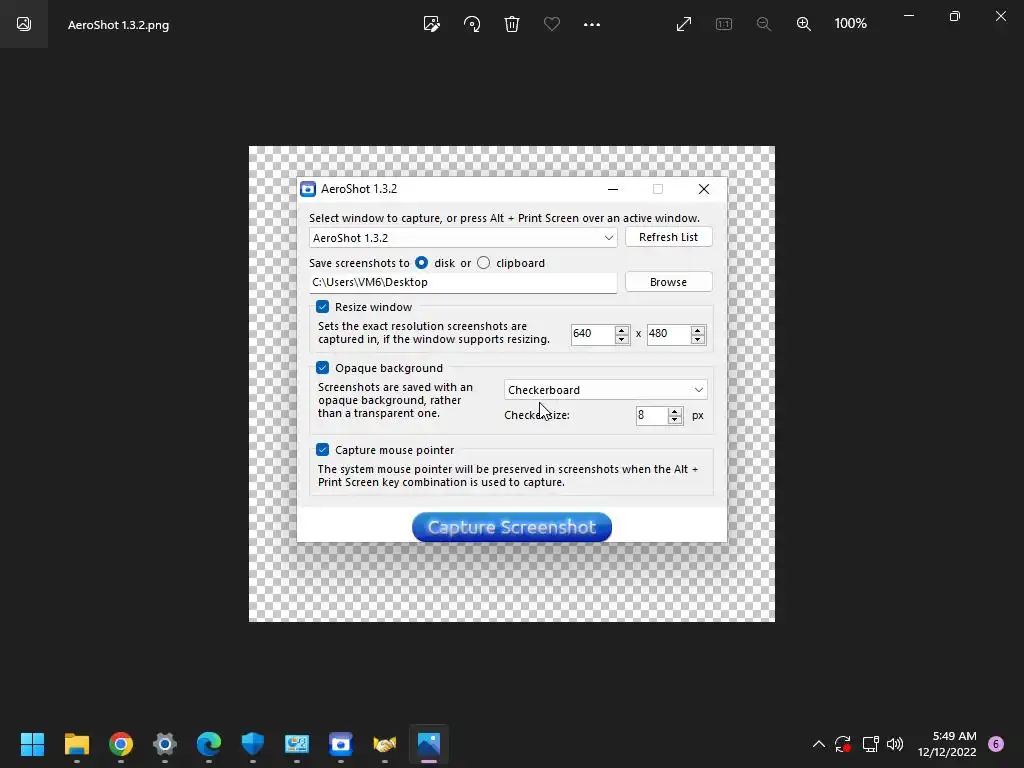Click the C:\Users\VM6\Desktop path field
The image size is (1024, 768).
click(463, 282)
